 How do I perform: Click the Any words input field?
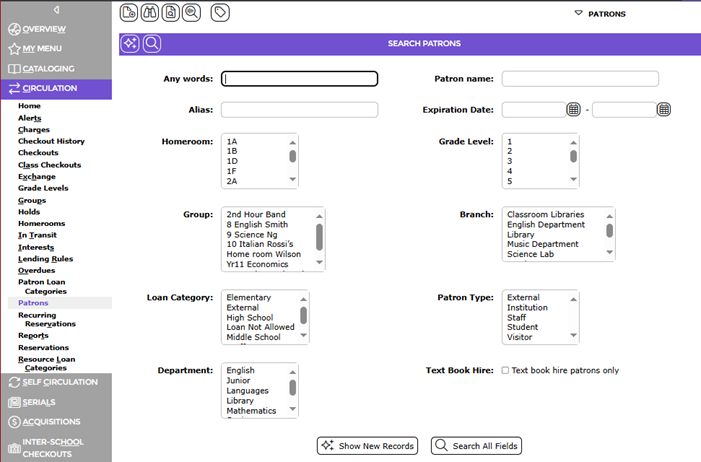click(x=300, y=79)
